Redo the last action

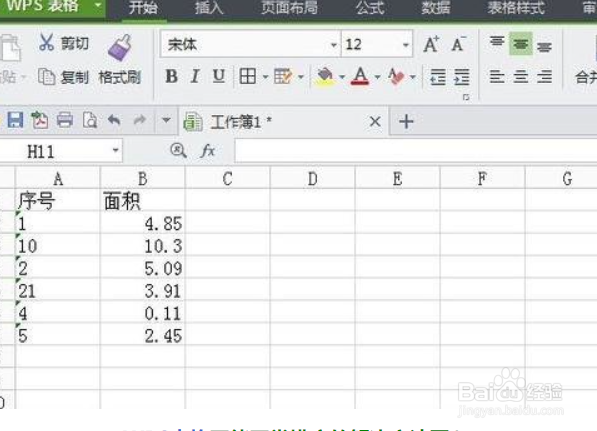140,120
